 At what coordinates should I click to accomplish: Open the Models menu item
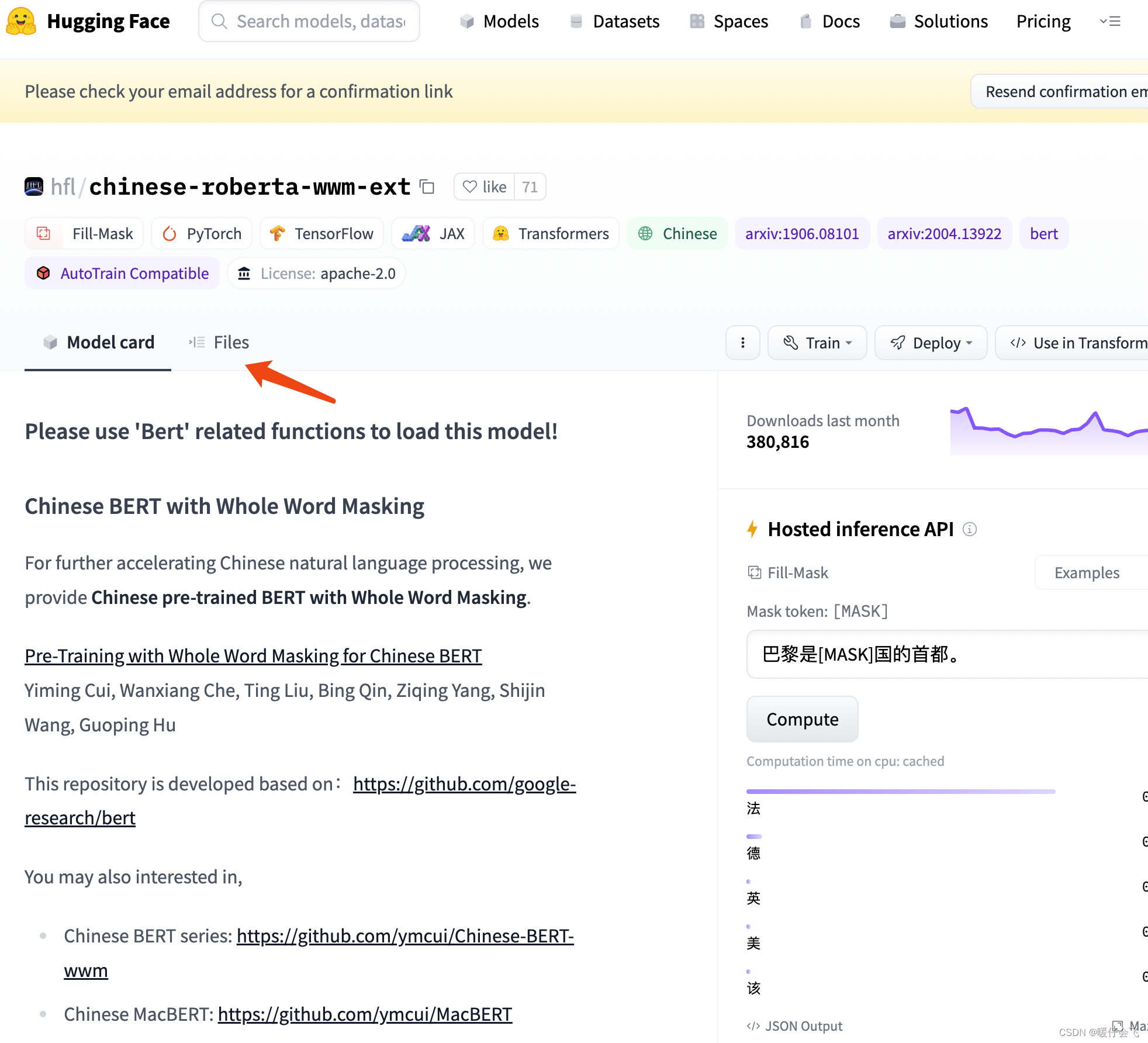pyautogui.click(x=499, y=22)
